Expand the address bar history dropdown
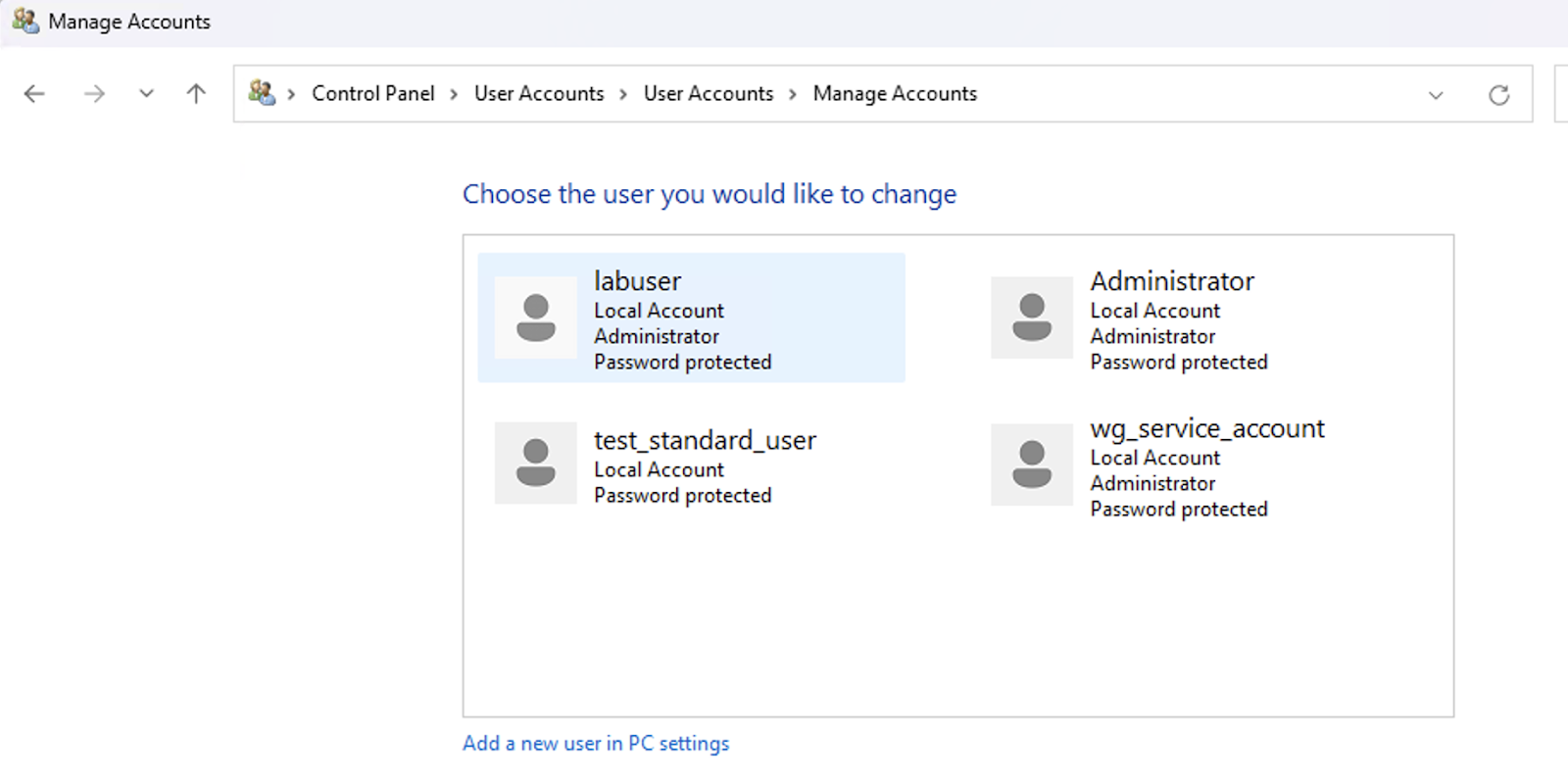 (1436, 95)
